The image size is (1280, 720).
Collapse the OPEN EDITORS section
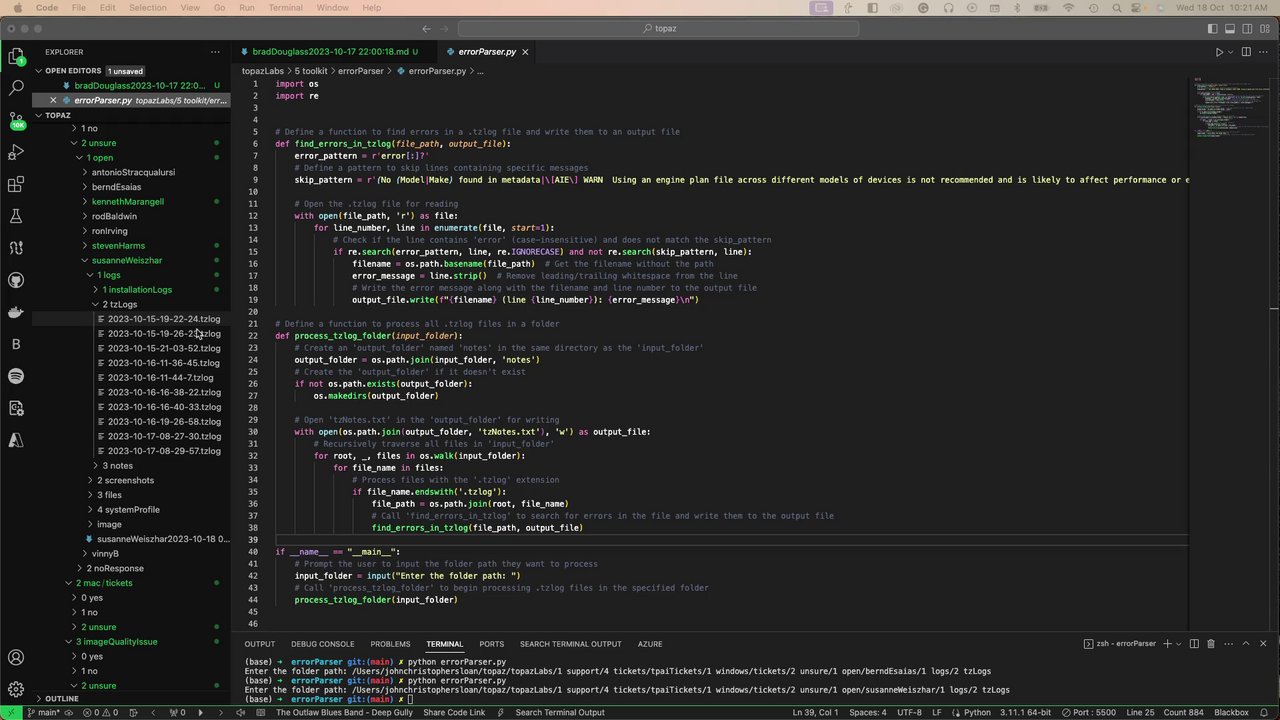pyautogui.click(x=38, y=71)
